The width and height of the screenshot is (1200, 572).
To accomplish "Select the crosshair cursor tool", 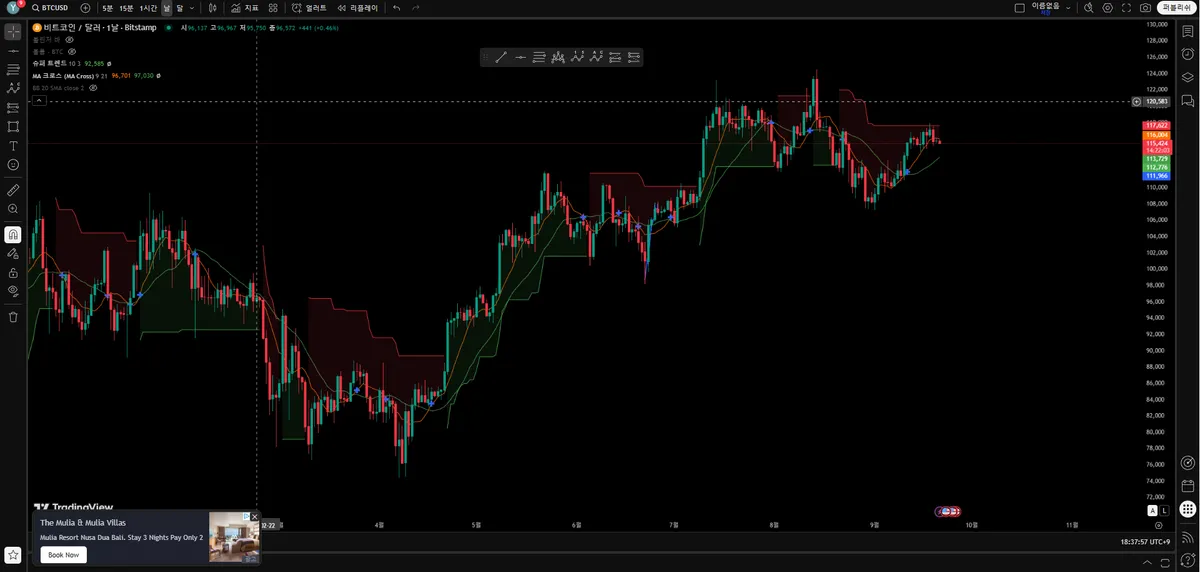I will (13, 31).
